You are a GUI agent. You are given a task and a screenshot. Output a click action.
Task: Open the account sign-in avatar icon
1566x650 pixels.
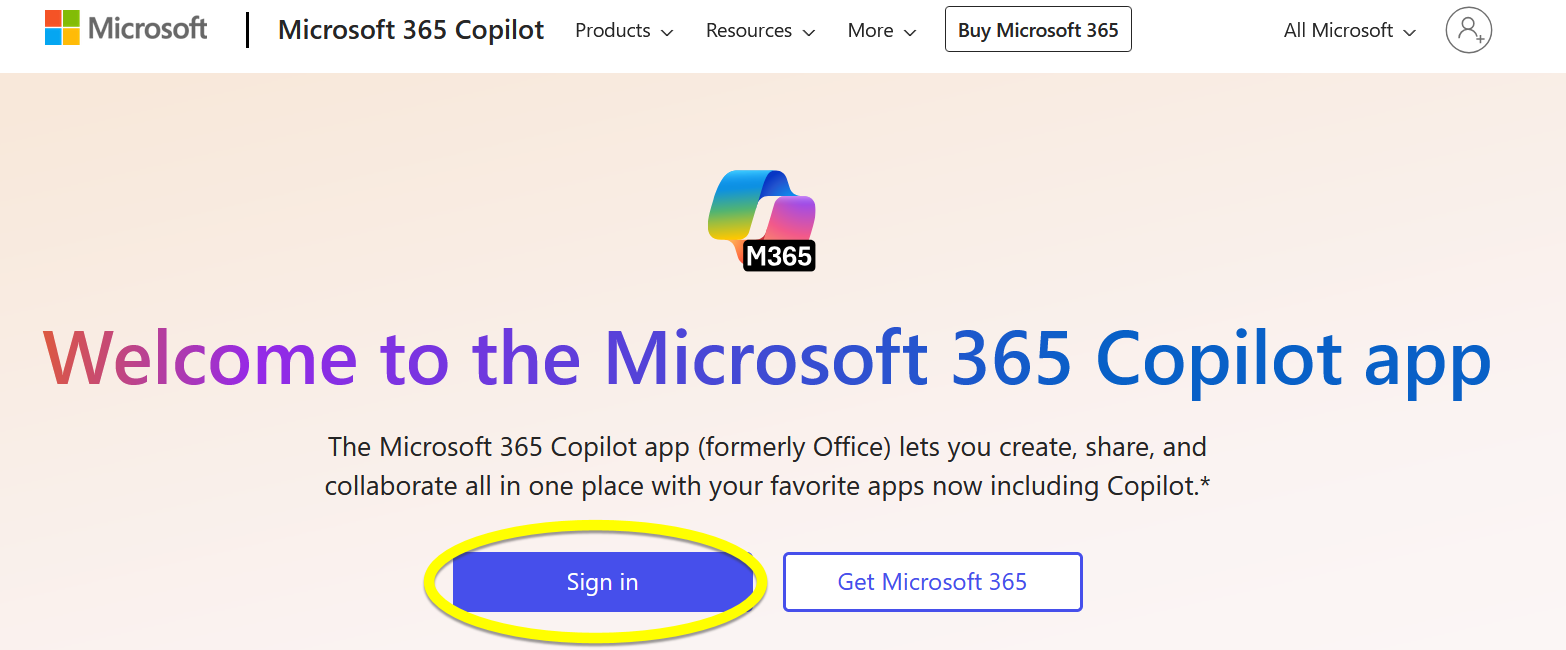[x=1468, y=30]
